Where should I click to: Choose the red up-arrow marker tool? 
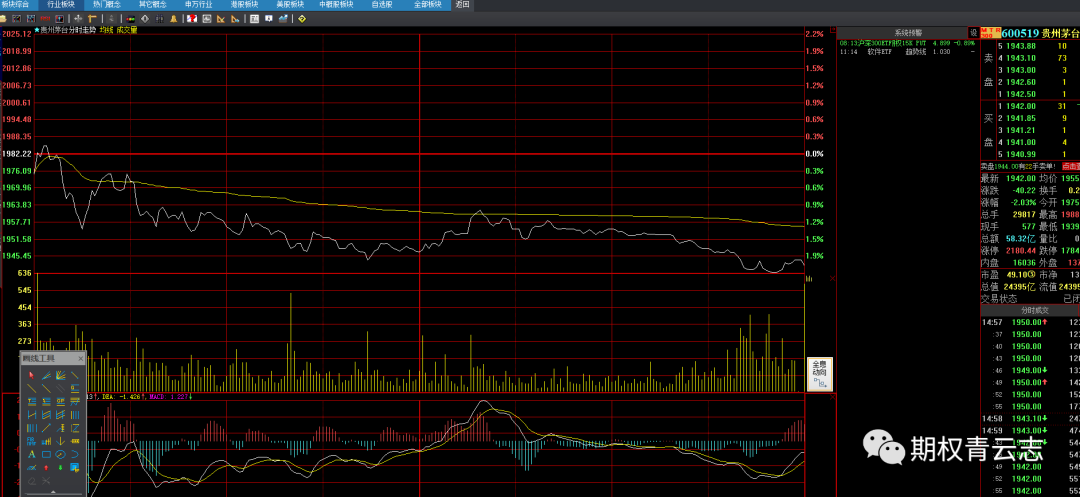pos(46,468)
